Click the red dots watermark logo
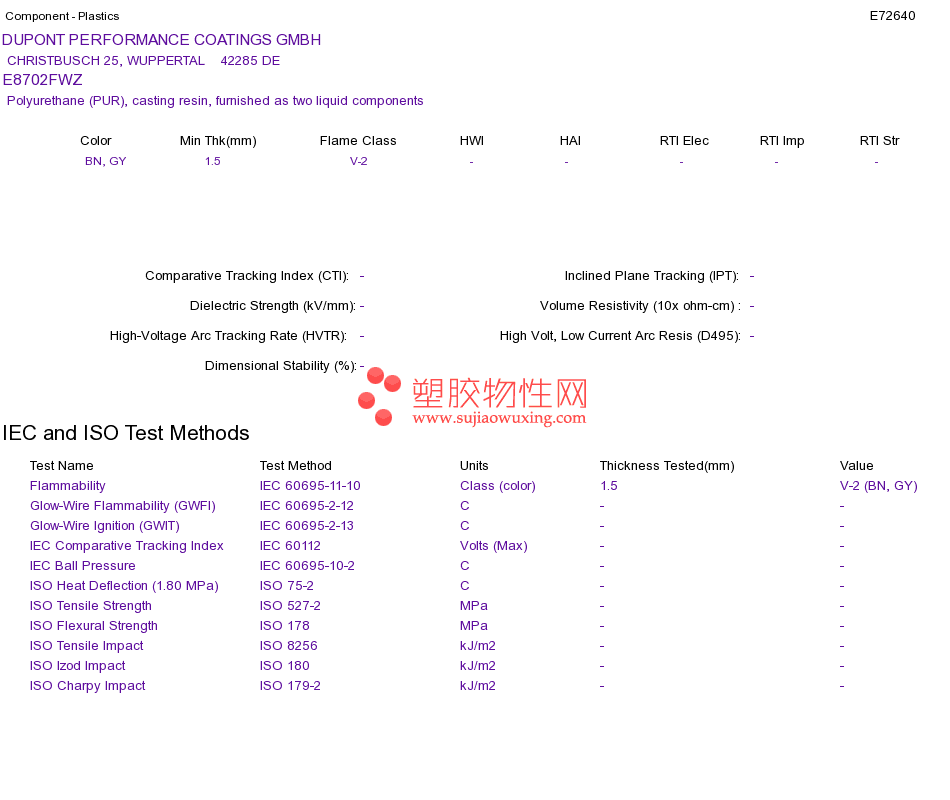The width and height of the screenshot is (950, 800). [x=379, y=396]
